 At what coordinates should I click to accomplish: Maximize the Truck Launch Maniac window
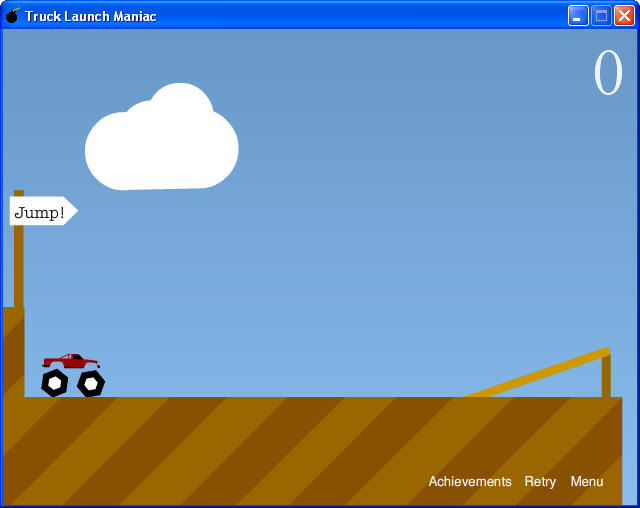tap(601, 16)
